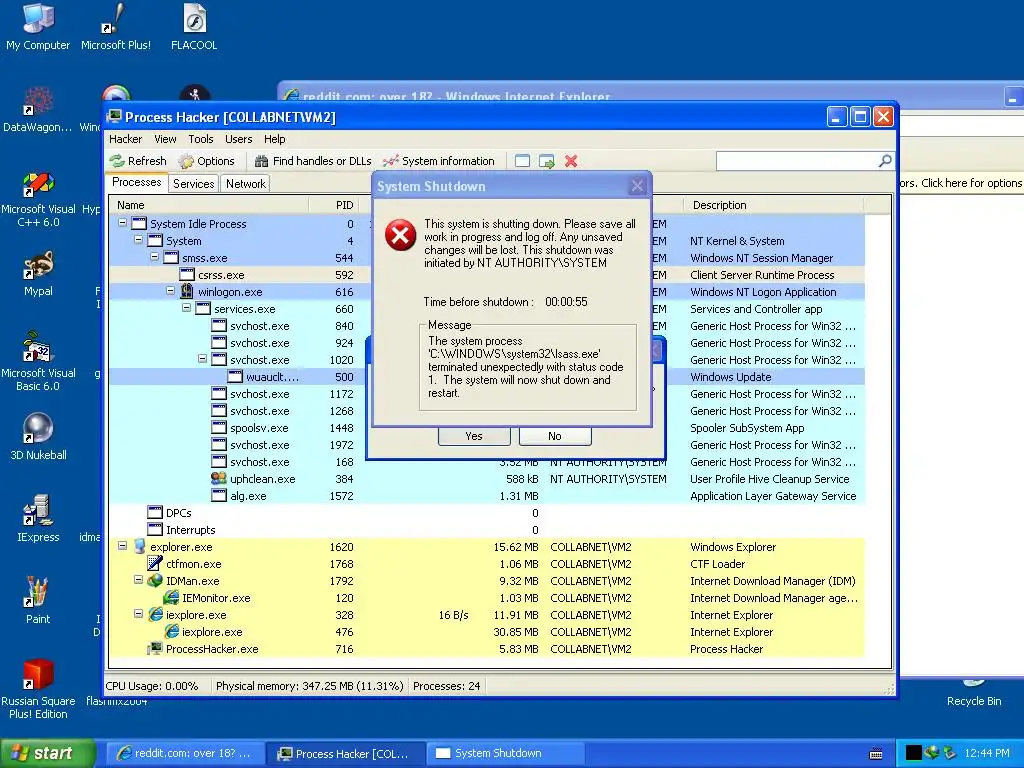Select uphclean.exe process icon
This screenshot has height=768, width=1024.
(219, 478)
